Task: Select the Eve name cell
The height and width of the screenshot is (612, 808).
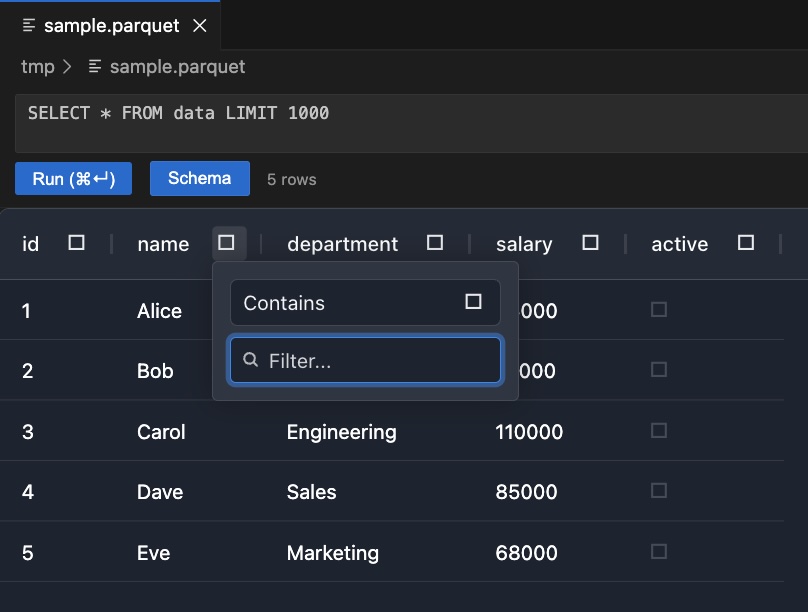Action: [153, 552]
